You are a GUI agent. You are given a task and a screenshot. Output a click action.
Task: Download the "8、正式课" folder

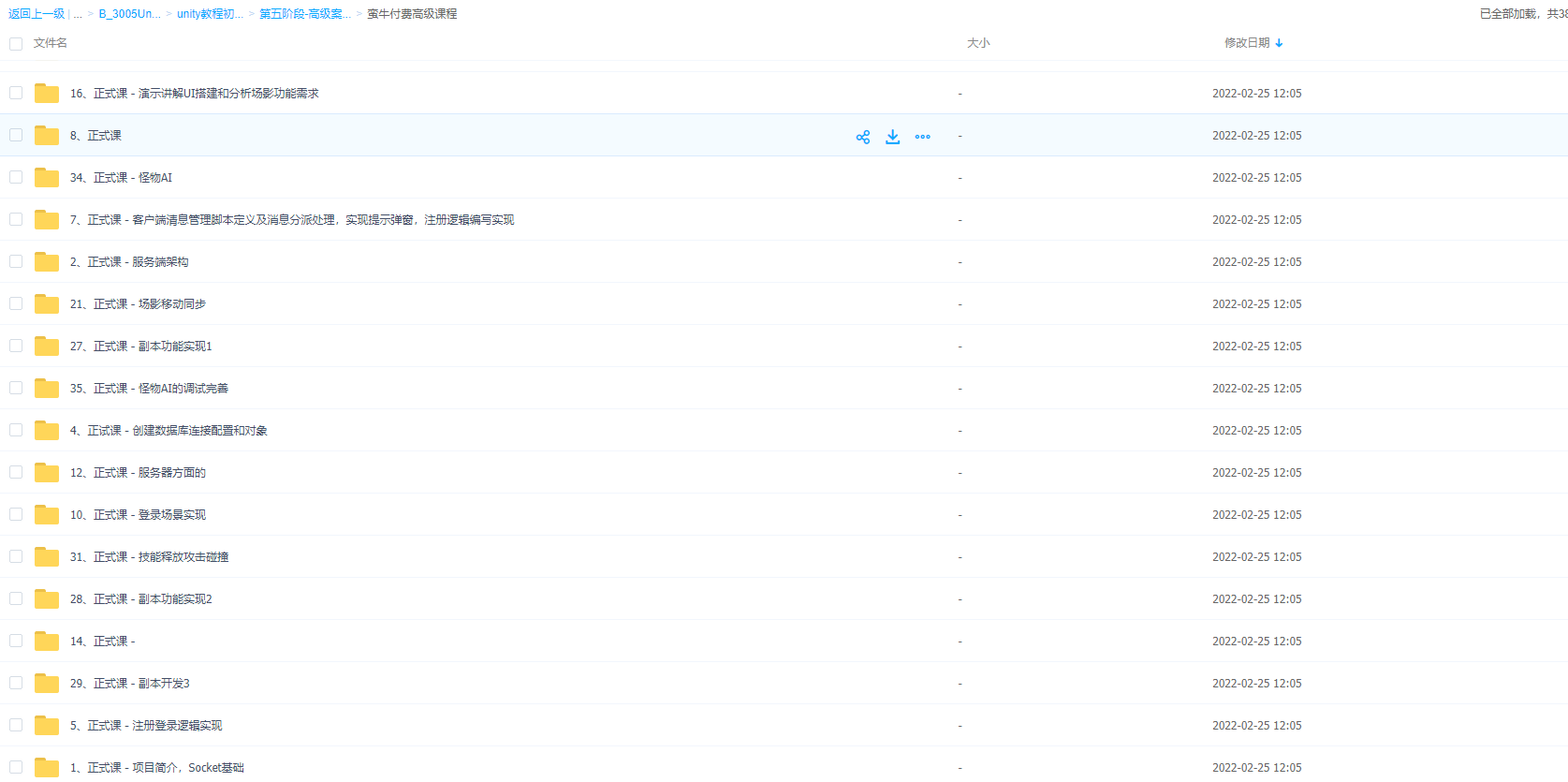pyautogui.click(x=893, y=137)
